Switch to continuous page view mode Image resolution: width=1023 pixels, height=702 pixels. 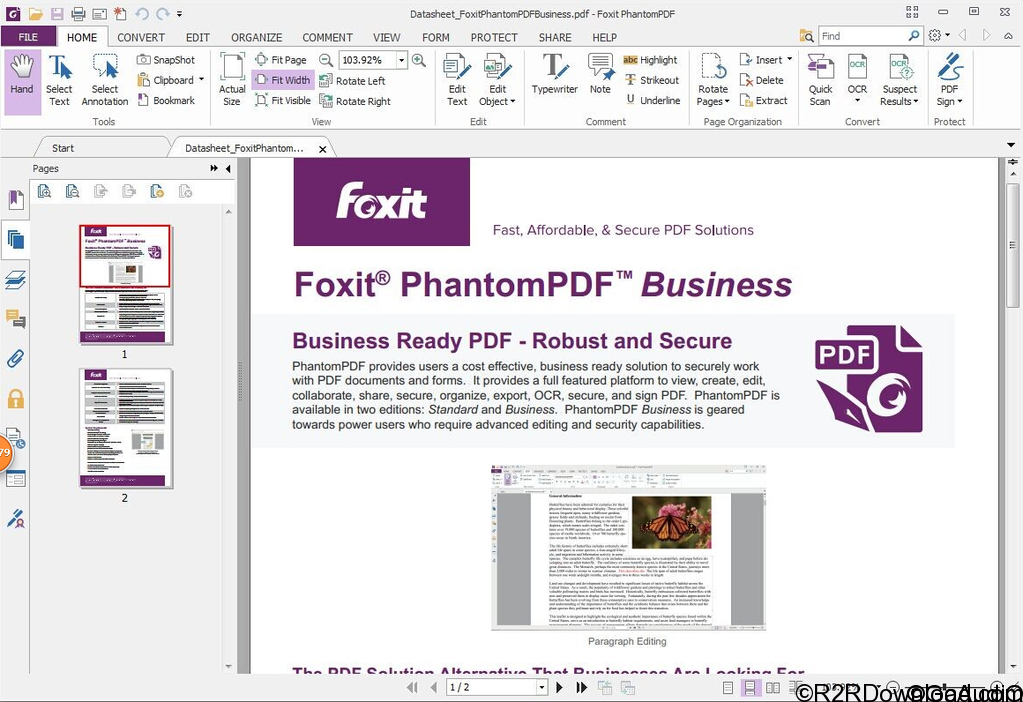coord(752,687)
